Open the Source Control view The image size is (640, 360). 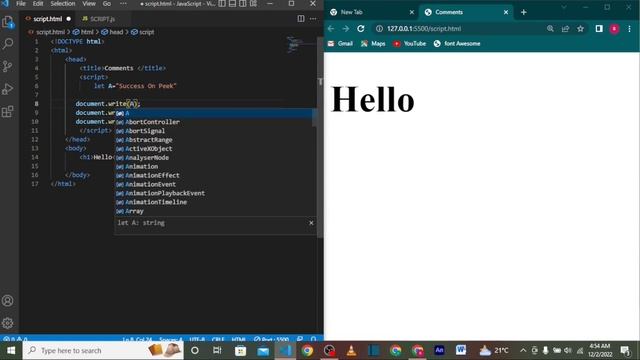(8, 66)
